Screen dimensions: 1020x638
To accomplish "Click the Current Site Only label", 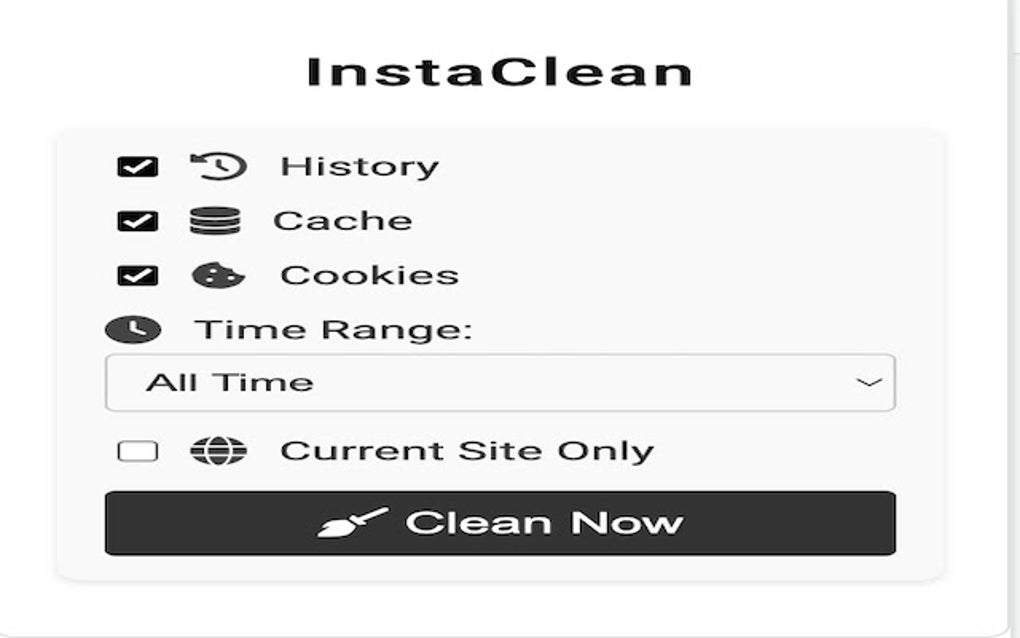I will click(467, 451).
